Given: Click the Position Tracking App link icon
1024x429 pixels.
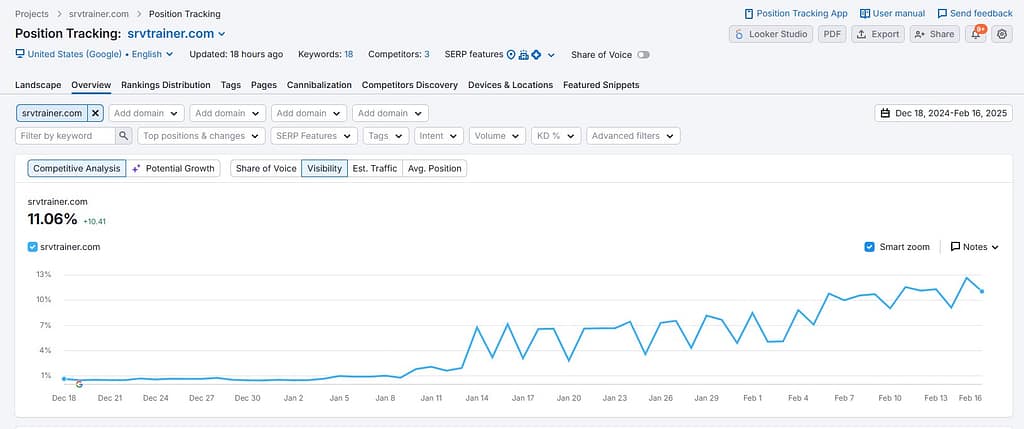Looking at the screenshot, I should [750, 14].
